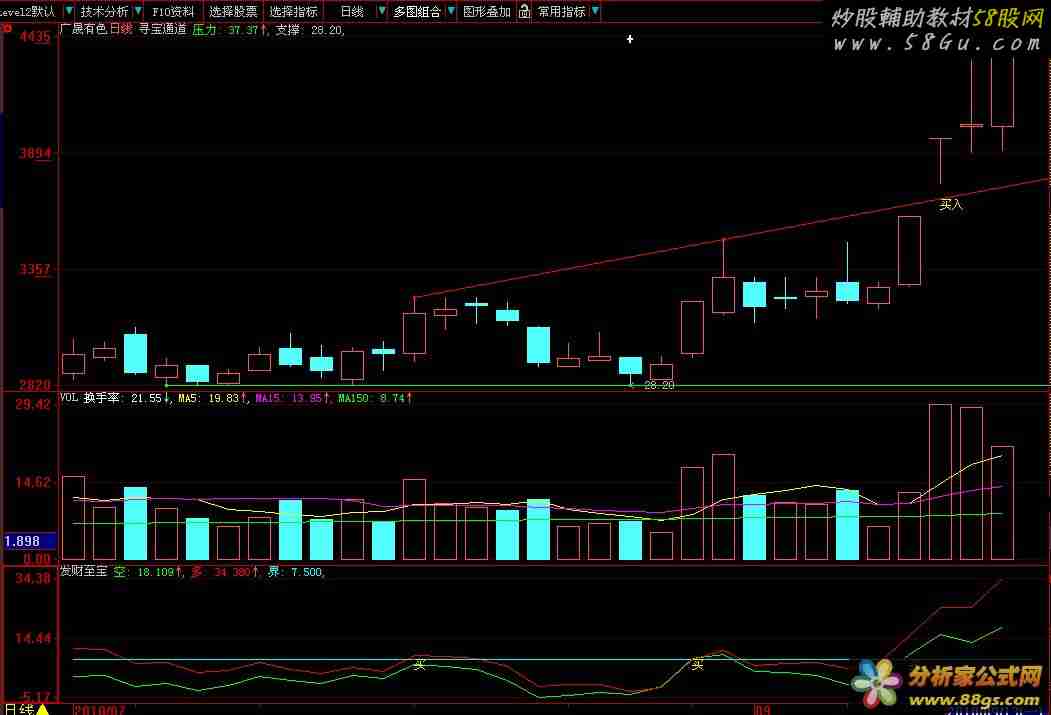Click the lock icon beside 图形叠加
The width and height of the screenshot is (1051, 715).
click(x=524, y=11)
